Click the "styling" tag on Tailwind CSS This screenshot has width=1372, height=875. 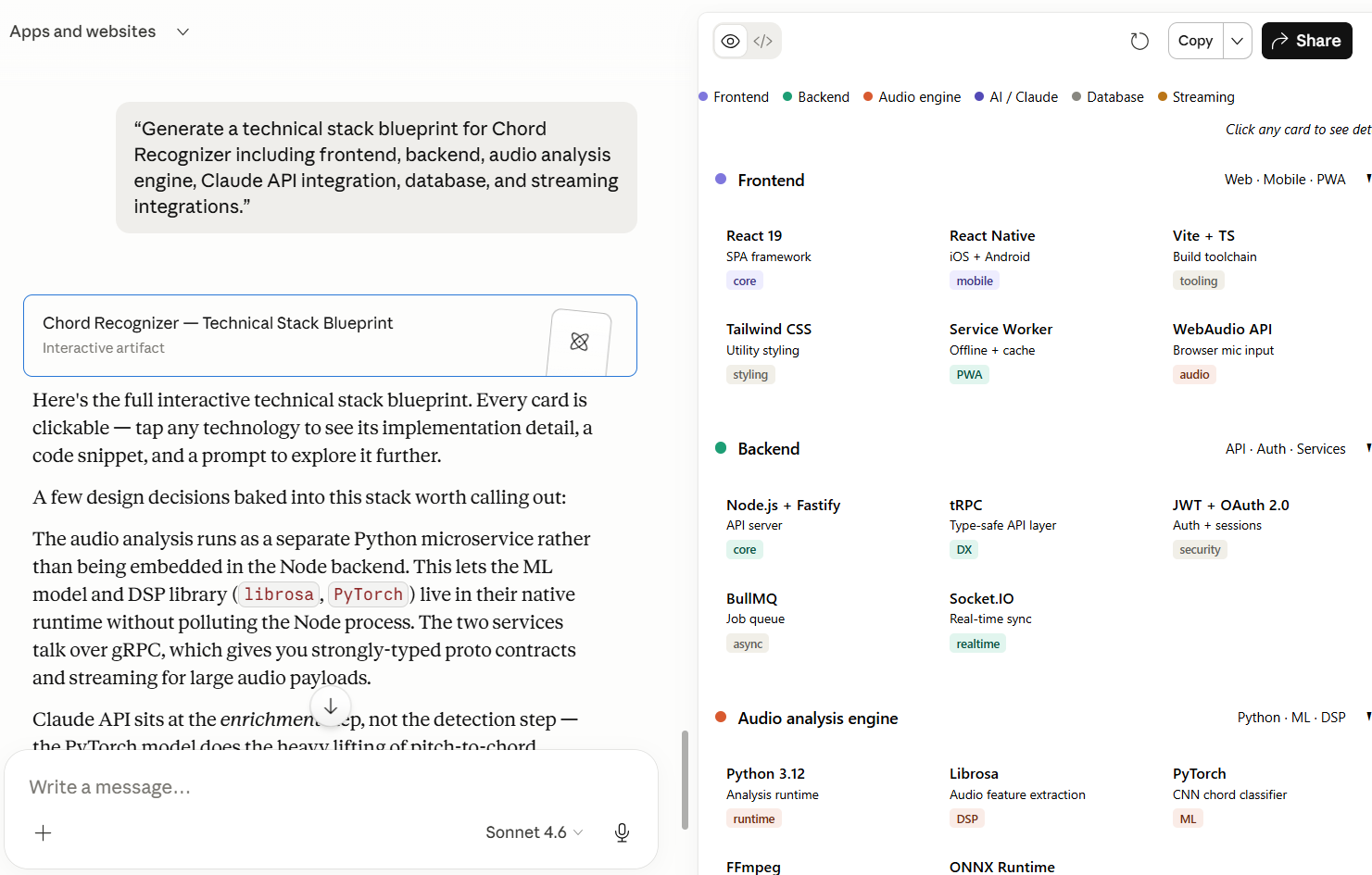coord(750,375)
